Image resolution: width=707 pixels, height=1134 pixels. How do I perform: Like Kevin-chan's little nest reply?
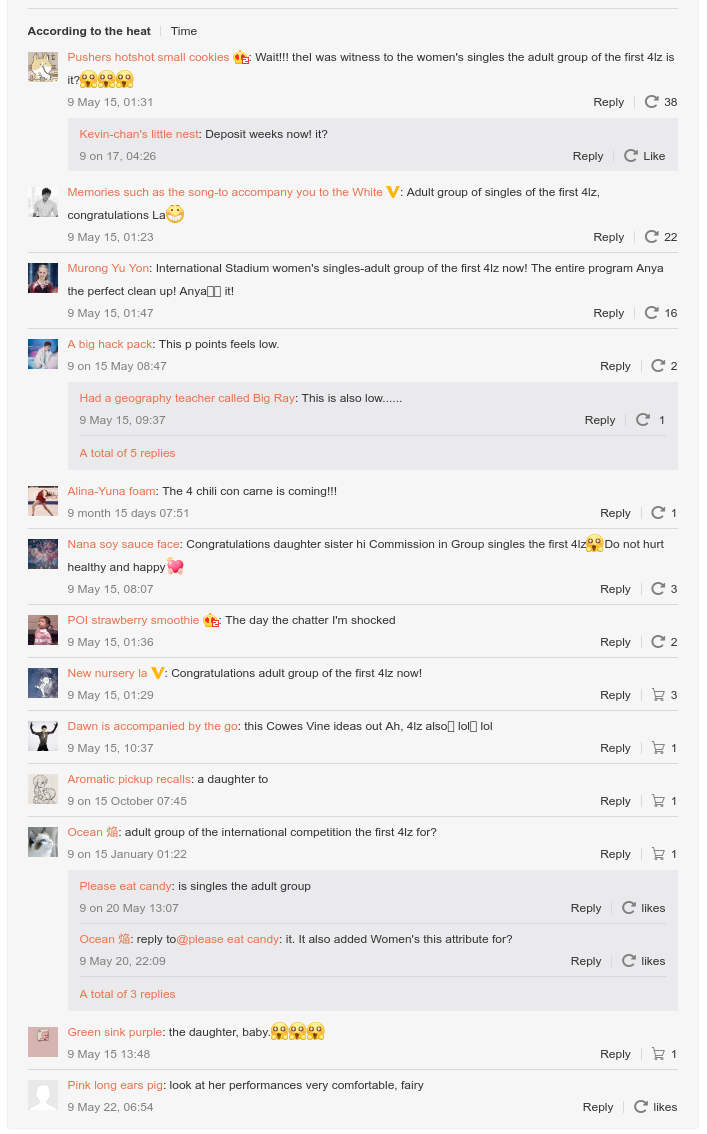tap(631, 156)
